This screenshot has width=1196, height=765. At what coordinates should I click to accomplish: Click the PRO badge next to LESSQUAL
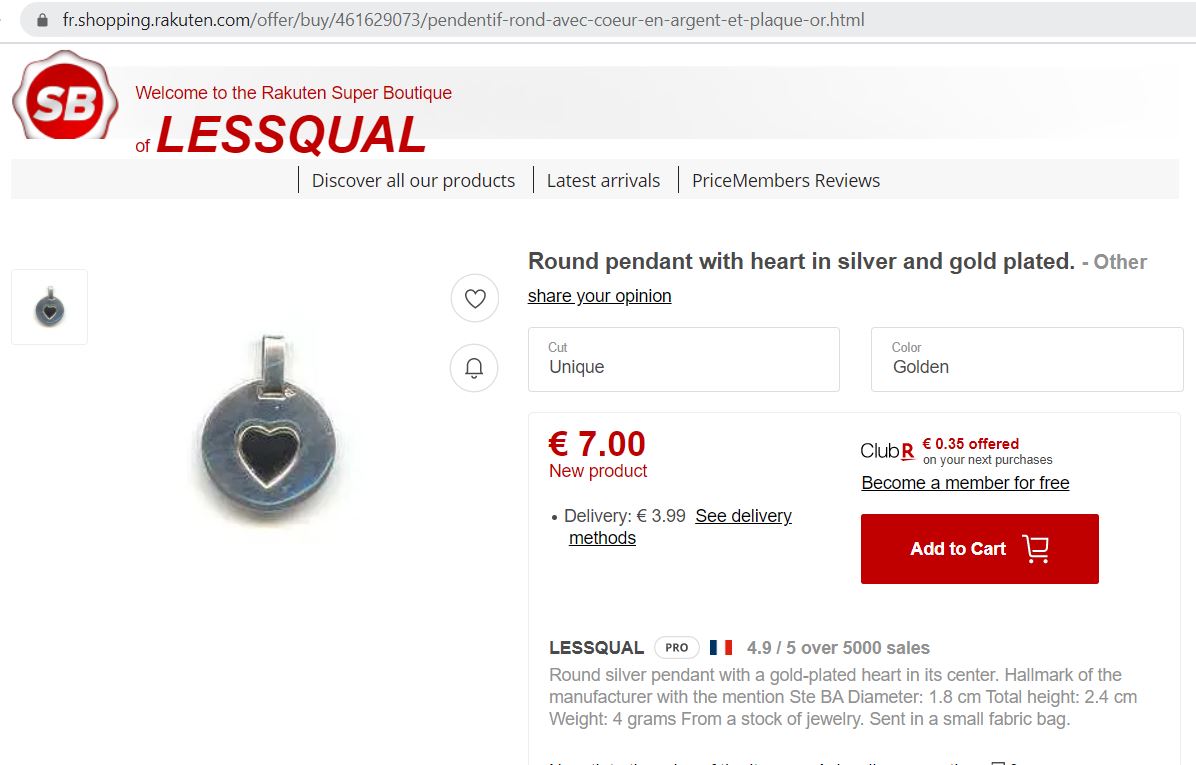coord(677,647)
